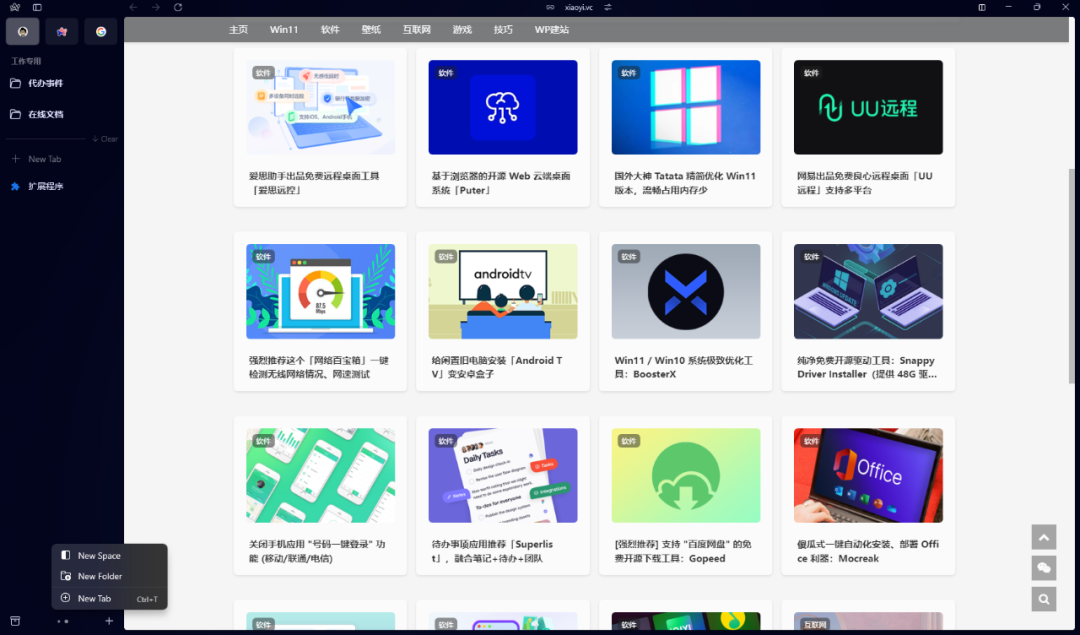Open the 号码一键登录 article thumbnail

click(320, 476)
